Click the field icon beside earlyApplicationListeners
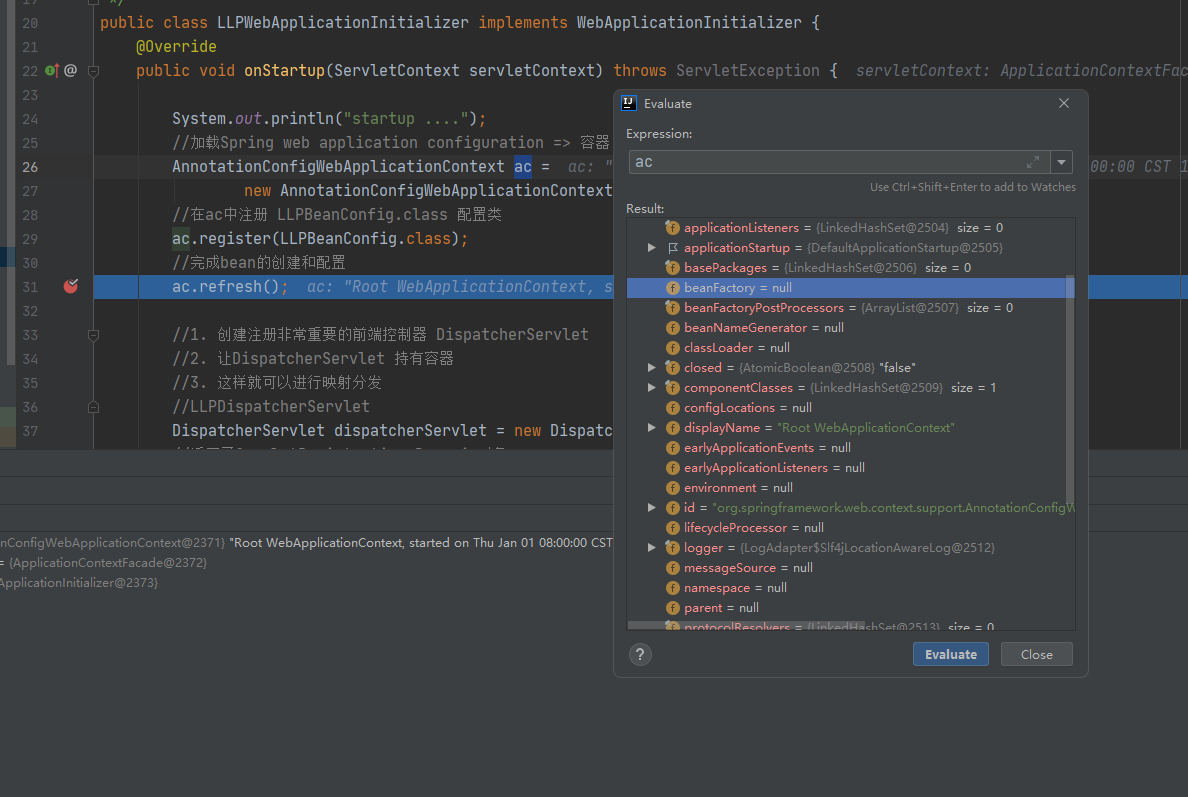The image size is (1188, 797). 672,467
